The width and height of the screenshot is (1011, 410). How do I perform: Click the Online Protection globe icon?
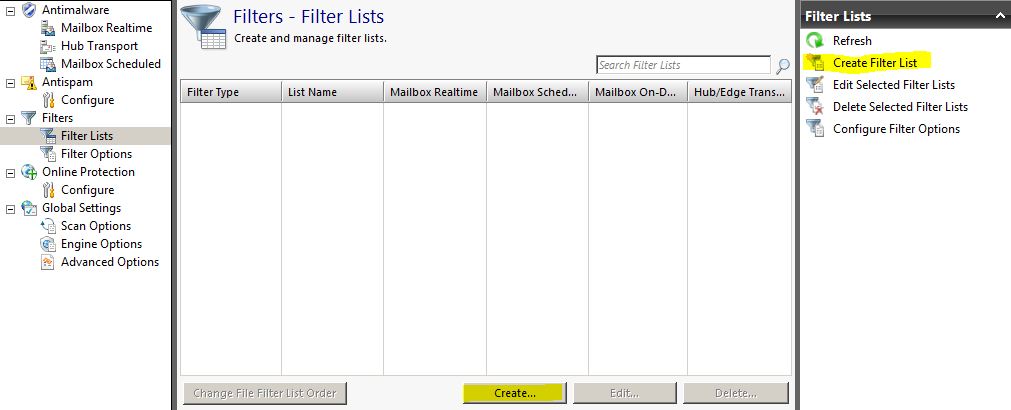pos(29,172)
